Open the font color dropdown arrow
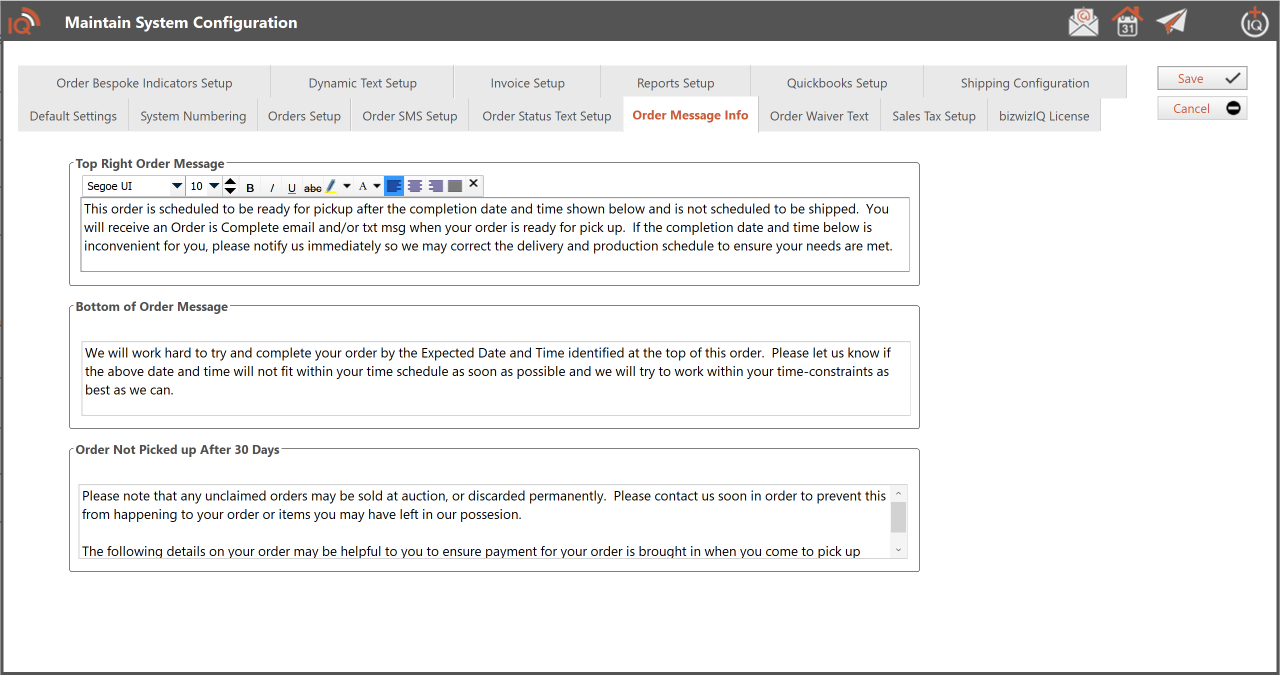1280x675 pixels. pyautogui.click(x=377, y=186)
